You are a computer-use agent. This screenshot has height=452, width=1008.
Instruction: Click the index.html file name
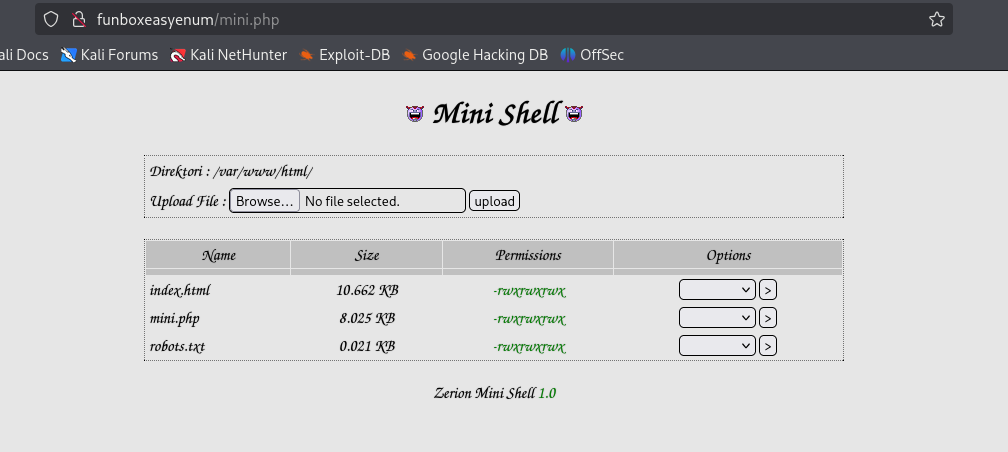click(x=180, y=290)
